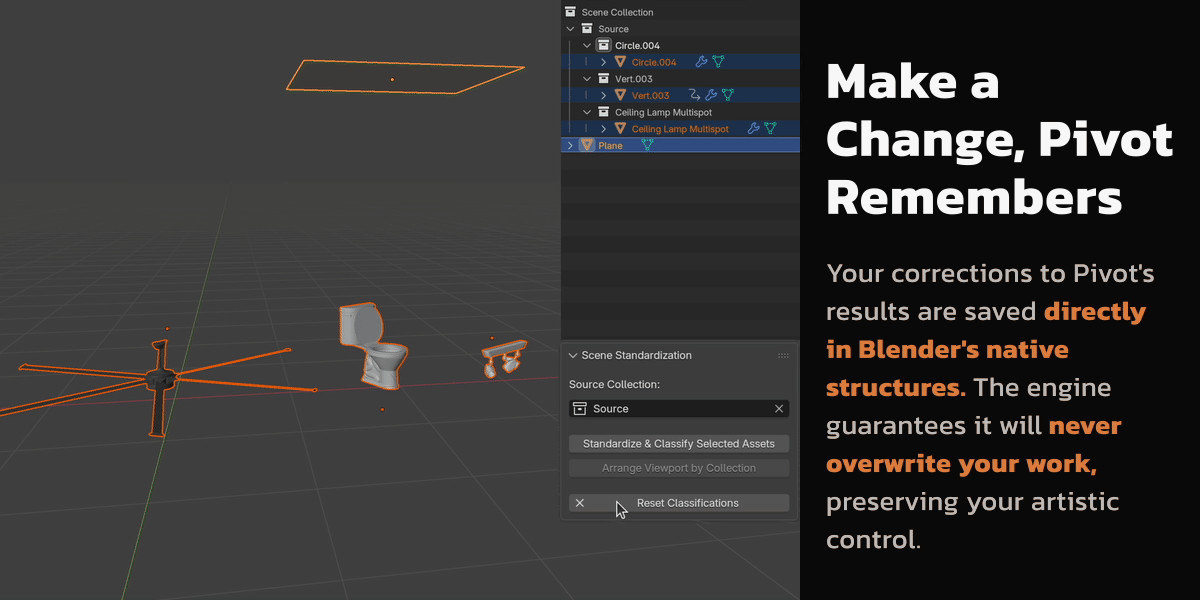Click the 'Source Collection:' label

pos(614,384)
